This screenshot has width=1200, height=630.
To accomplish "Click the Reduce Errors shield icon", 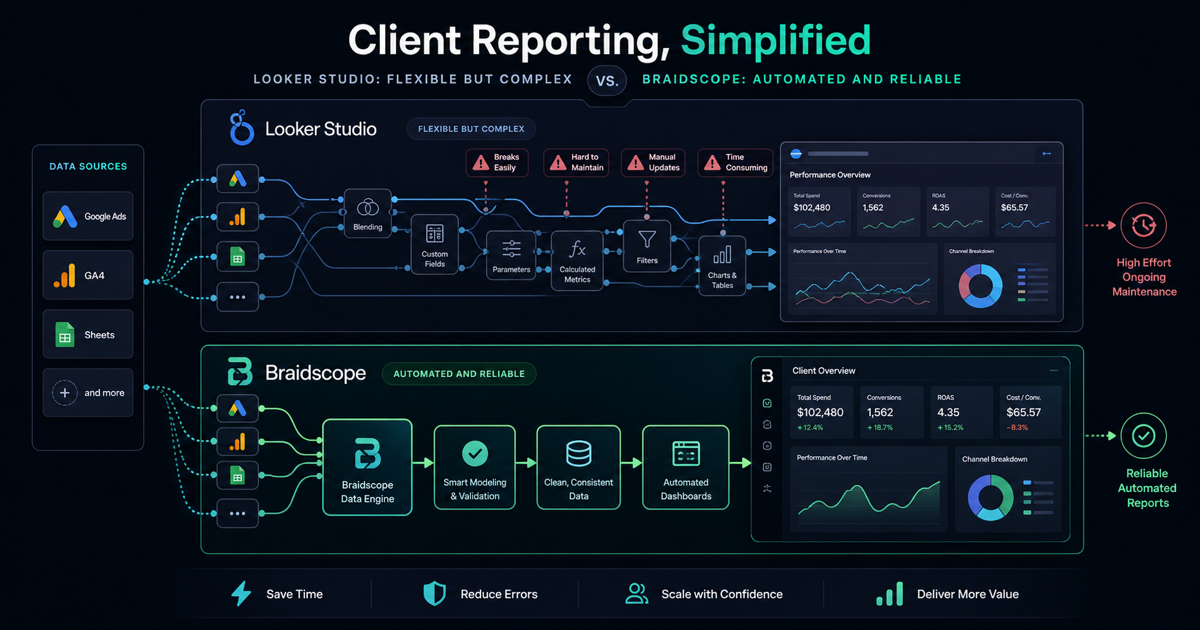I will click(x=434, y=594).
